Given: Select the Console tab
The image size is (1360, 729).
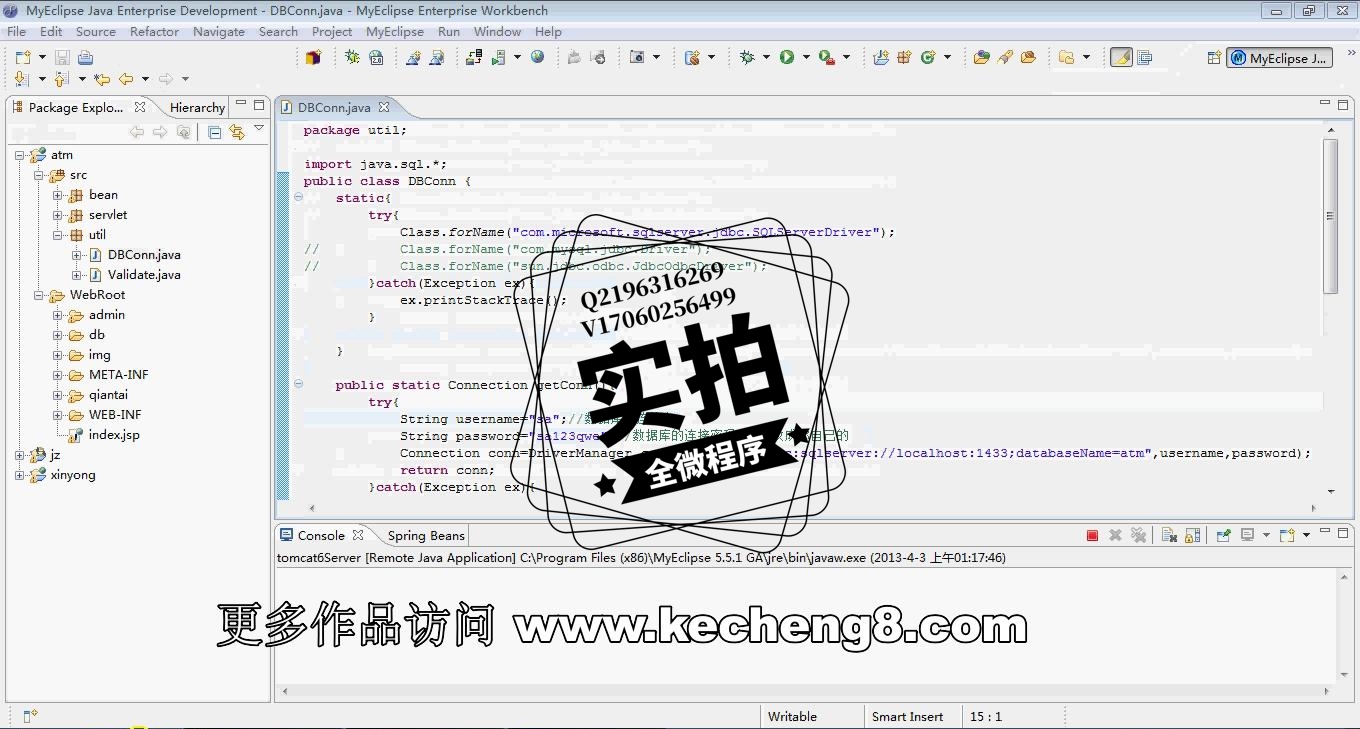Looking at the screenshot, I should (x=321, y=536).
